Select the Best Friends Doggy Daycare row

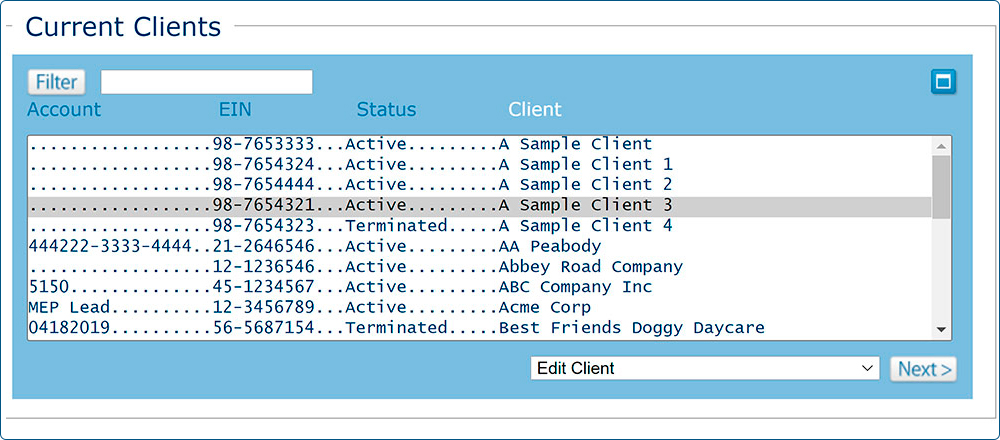(x=479, y=328)
